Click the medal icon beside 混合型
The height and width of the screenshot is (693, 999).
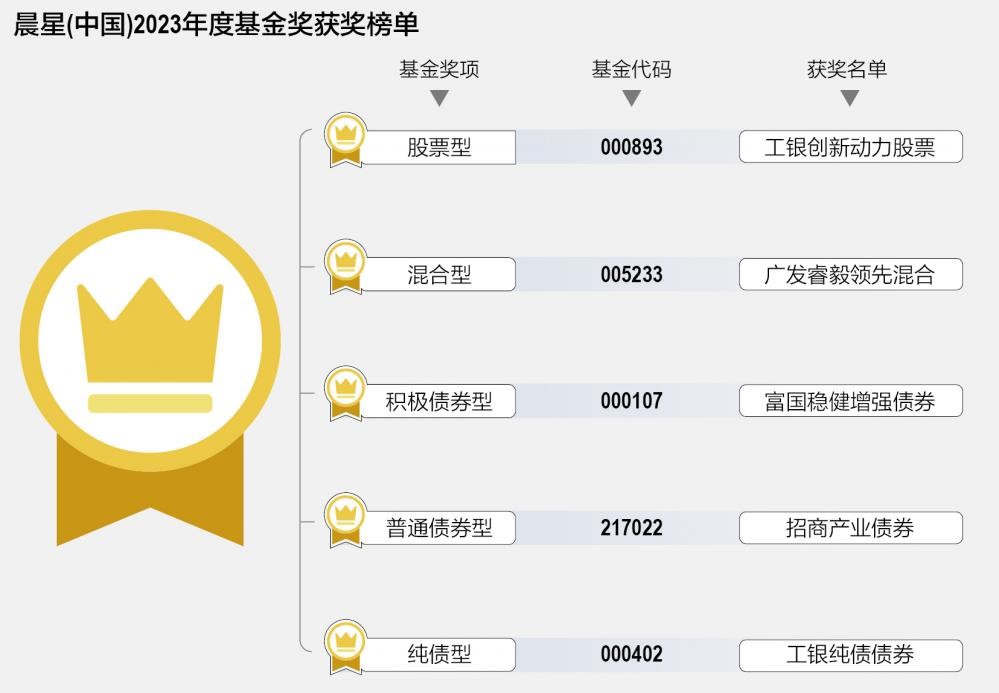[345, 267]
